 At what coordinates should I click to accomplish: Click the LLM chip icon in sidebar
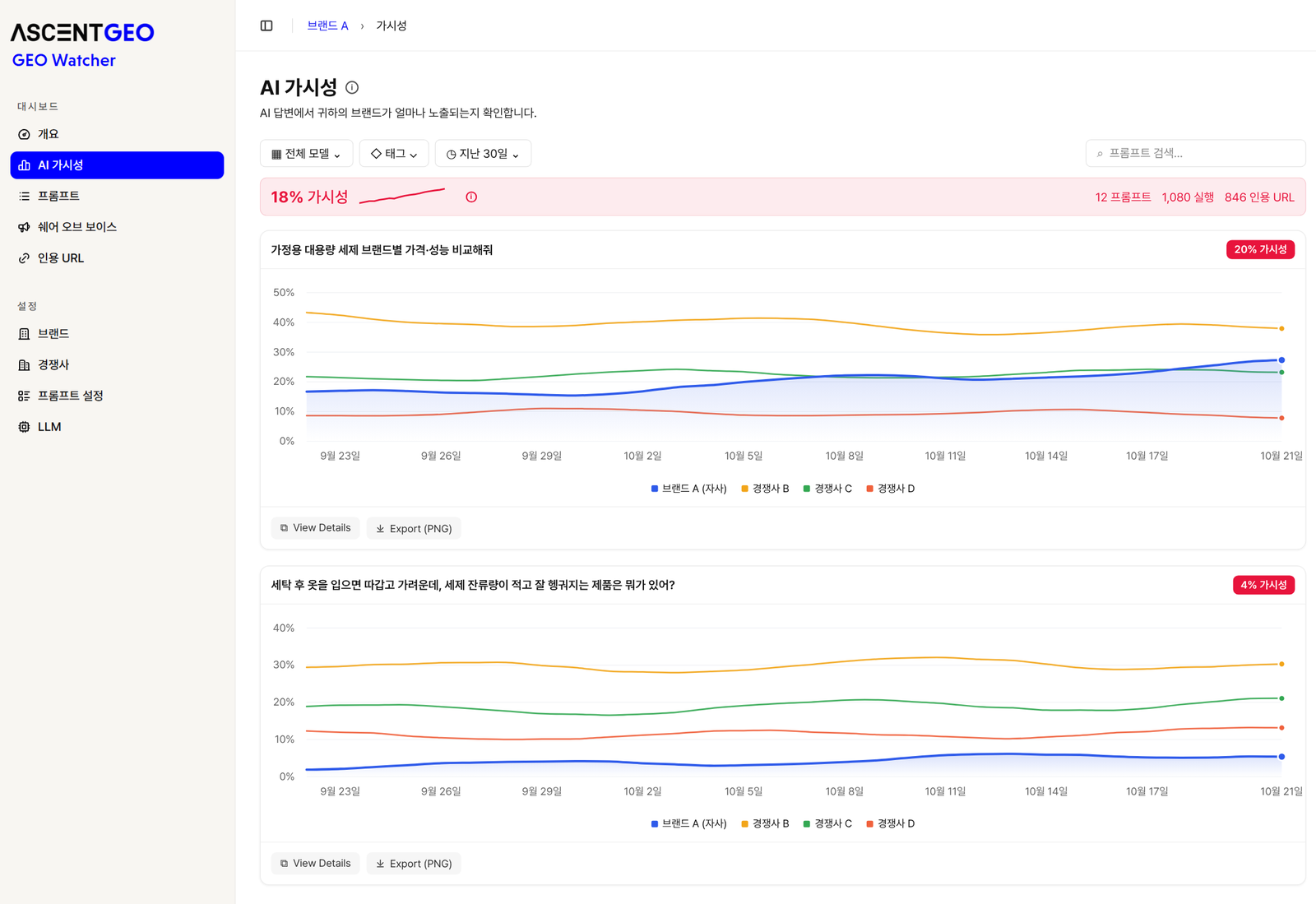24,427
